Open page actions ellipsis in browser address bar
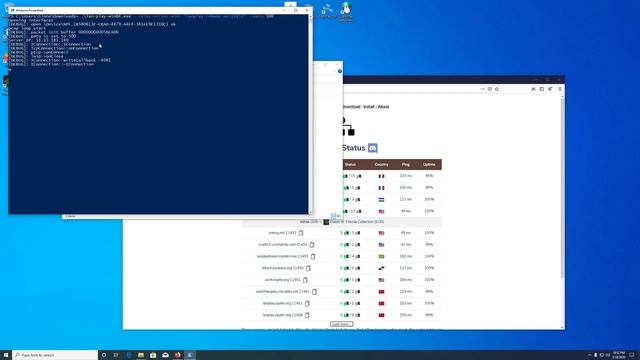This screenshot has width=640, height=360. (x=482, y=89)
